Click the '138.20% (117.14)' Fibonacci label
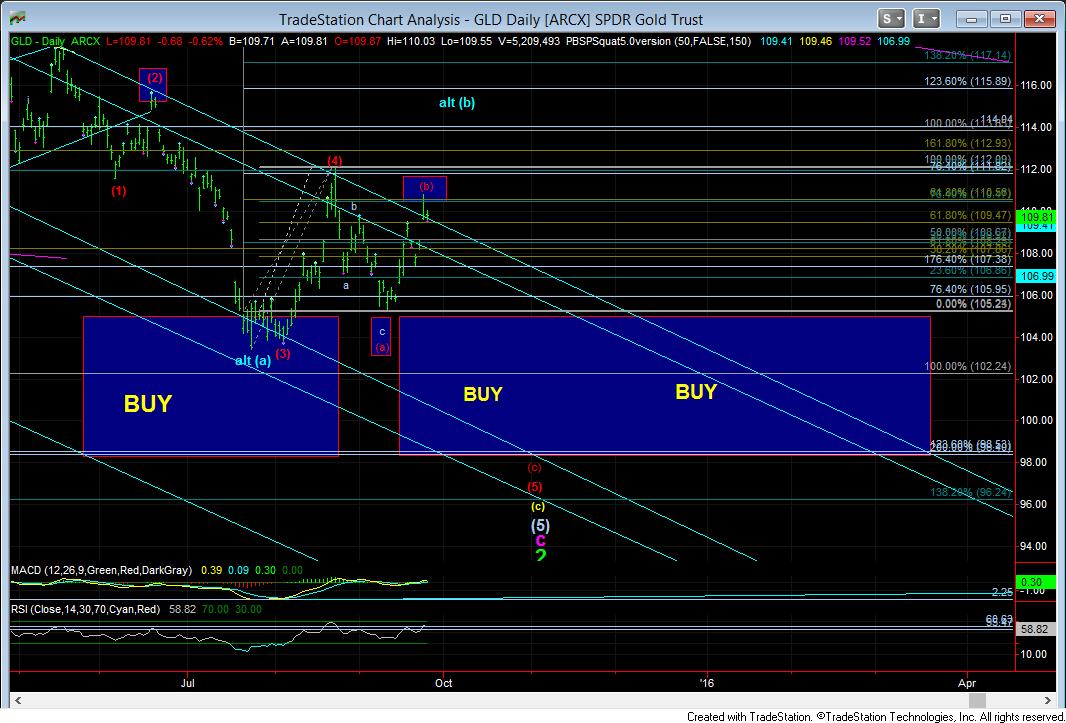Image resolution: width=1066 pixels, height=723 pixels. 967,55
